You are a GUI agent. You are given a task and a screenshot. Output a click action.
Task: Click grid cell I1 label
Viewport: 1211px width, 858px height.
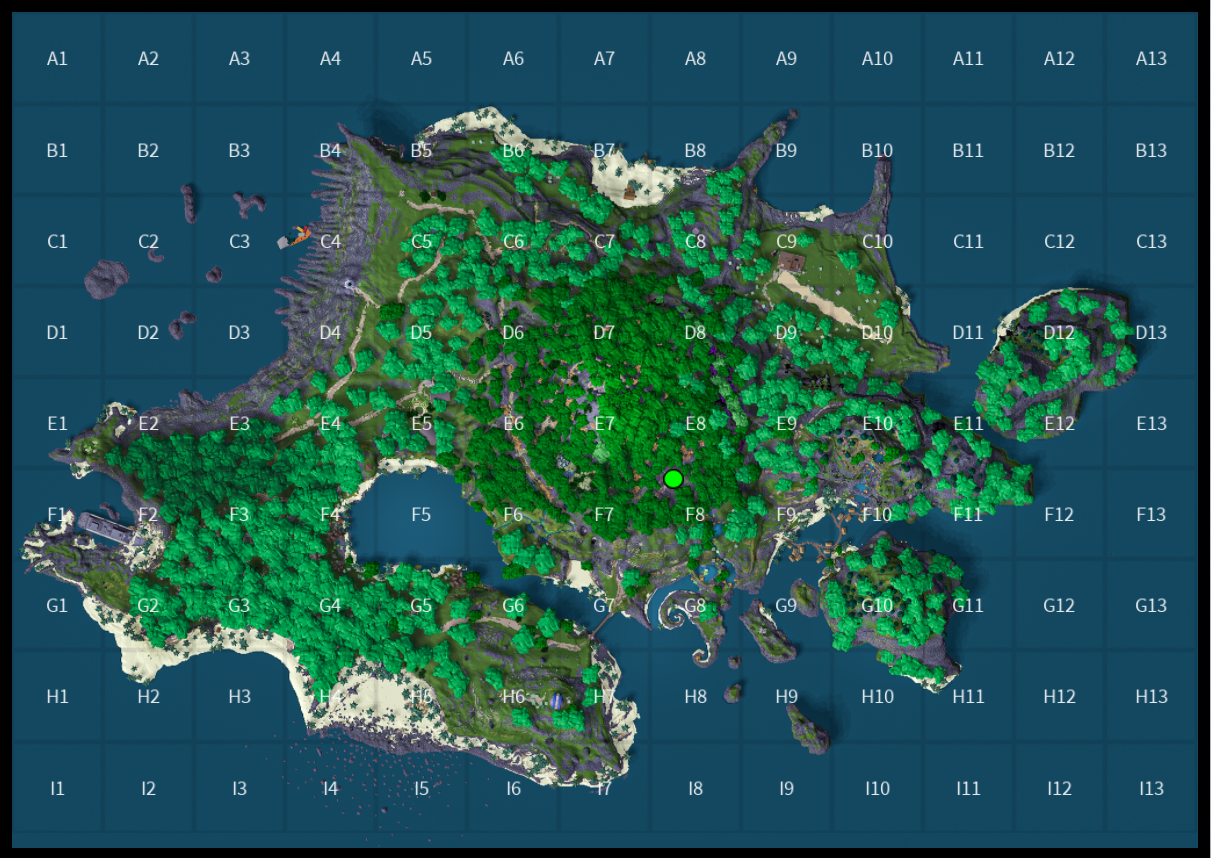coord(57,789)
